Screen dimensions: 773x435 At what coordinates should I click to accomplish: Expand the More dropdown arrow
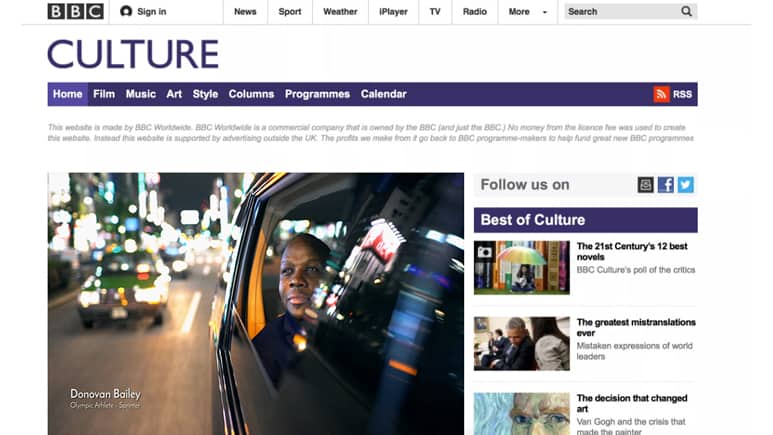(x=545, y=12)
